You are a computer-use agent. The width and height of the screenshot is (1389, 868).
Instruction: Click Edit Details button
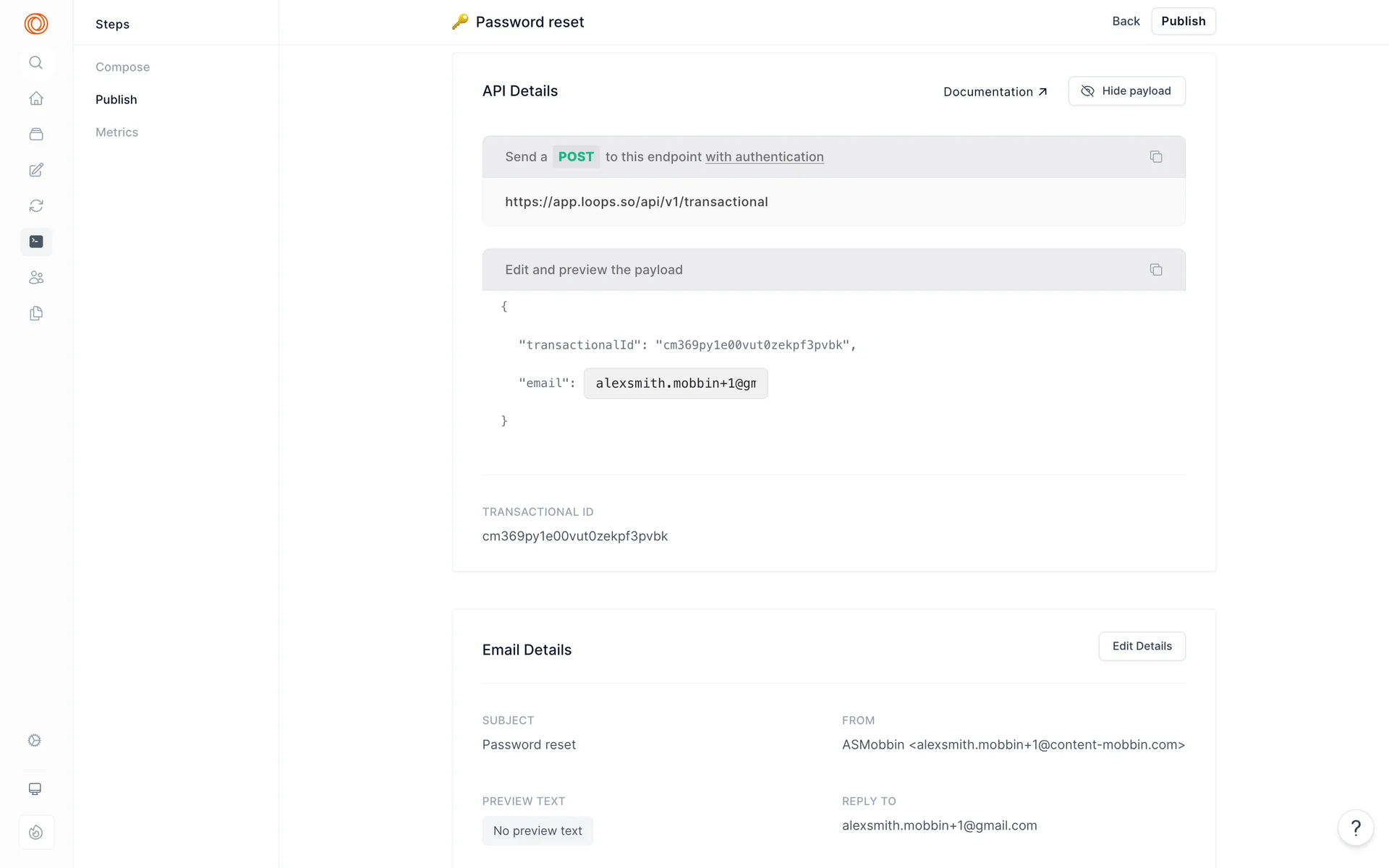coord(1142,646)
